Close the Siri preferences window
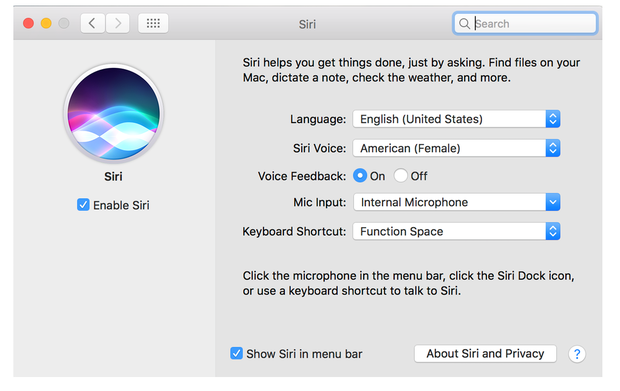 [x=28, y=23]
